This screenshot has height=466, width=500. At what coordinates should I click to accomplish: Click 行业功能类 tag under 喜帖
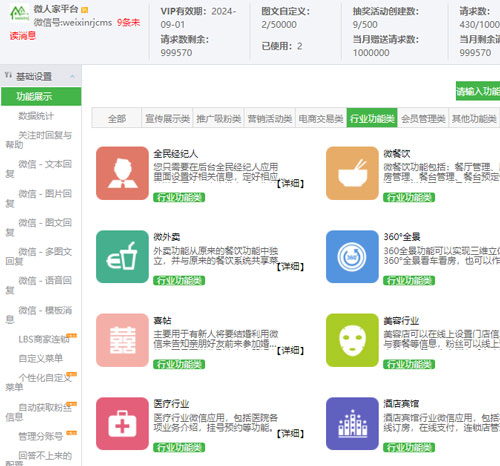(179, 364)
